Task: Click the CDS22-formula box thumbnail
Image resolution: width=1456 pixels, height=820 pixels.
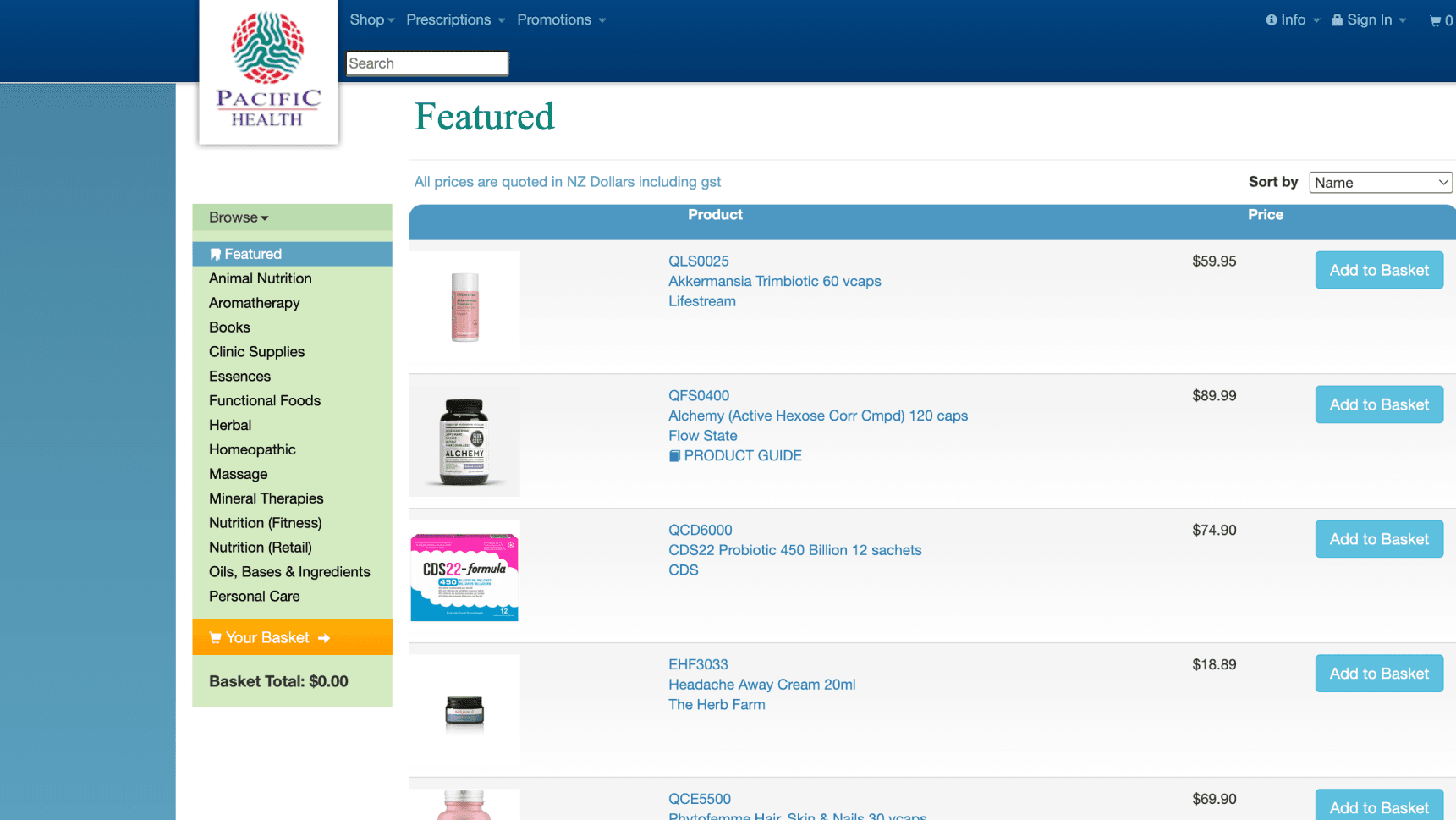Action: click(464, 576)
